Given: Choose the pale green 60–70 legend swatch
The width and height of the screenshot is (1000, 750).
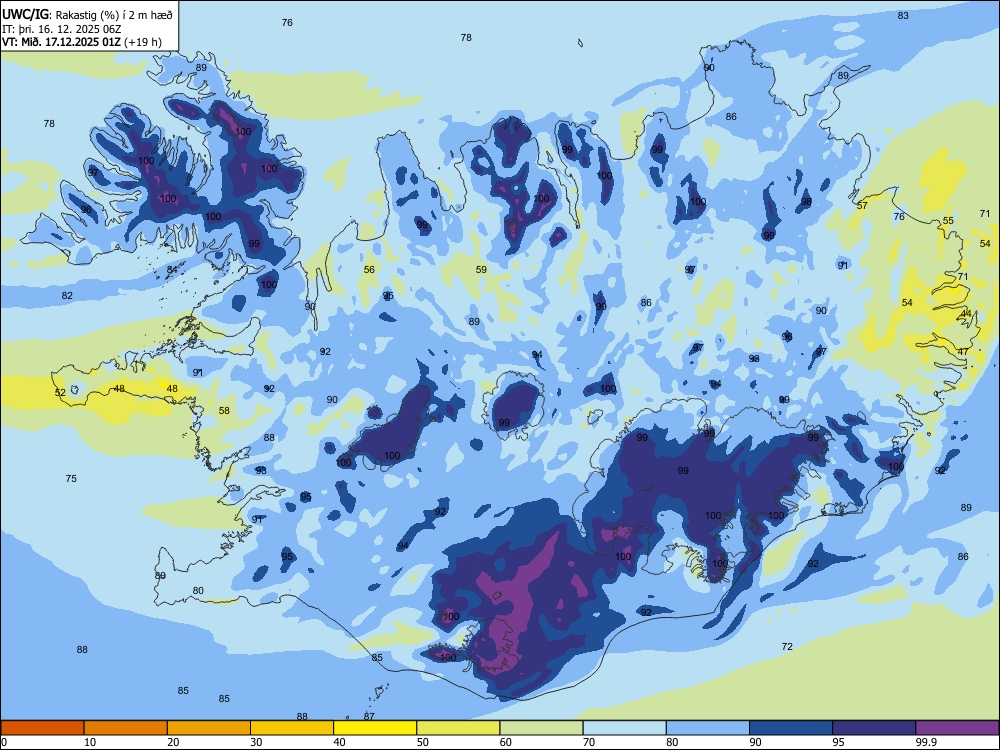Looking at the screenshot, I should [541, 728].
